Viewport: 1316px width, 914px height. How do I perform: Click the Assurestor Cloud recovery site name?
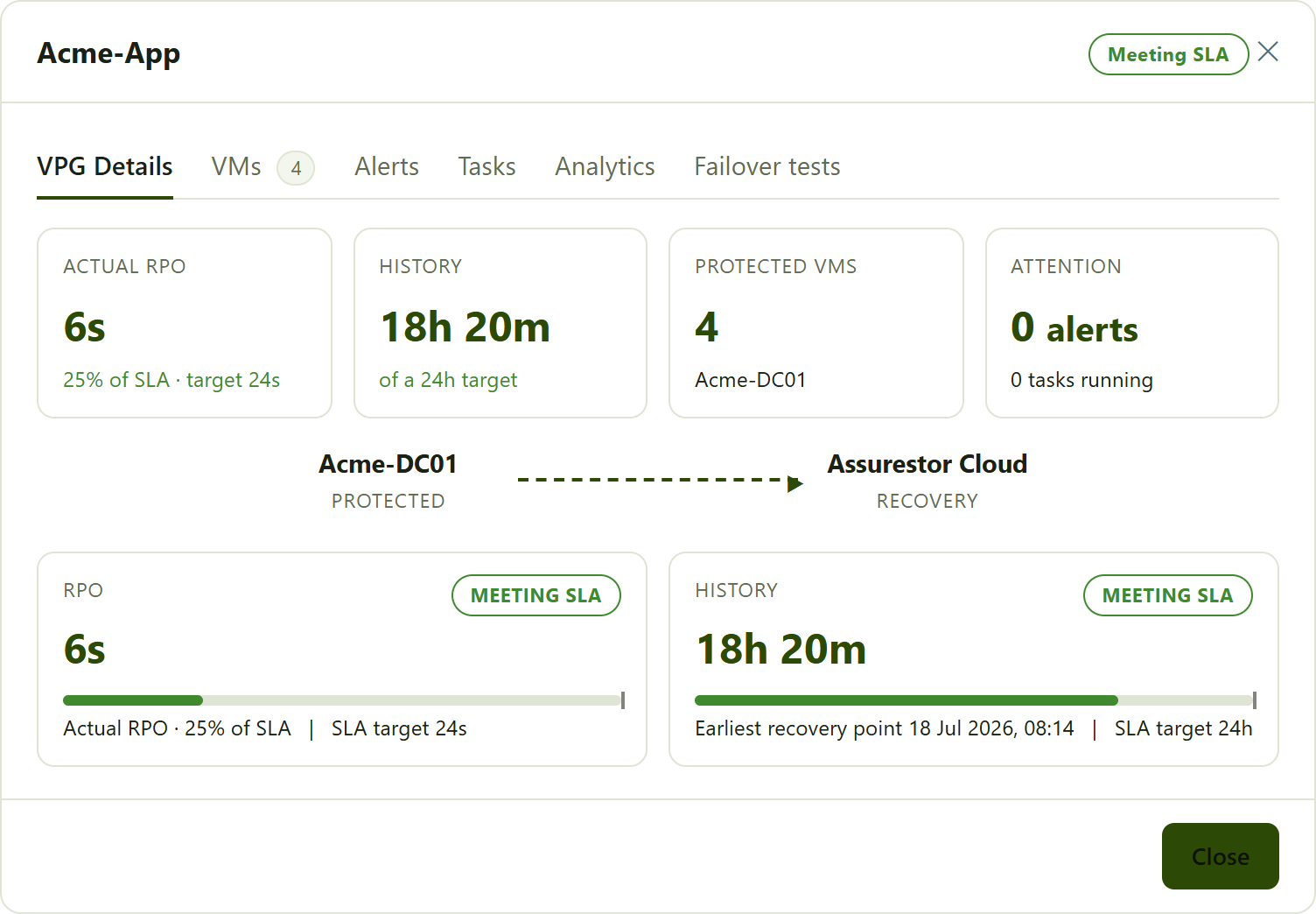pos(927,464)
